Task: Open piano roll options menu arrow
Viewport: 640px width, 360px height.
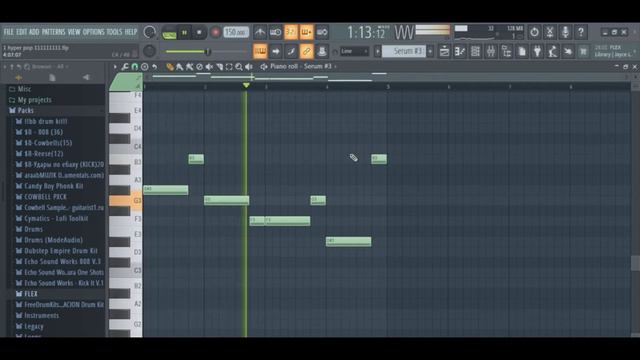Action: click(x=115, y=67)
